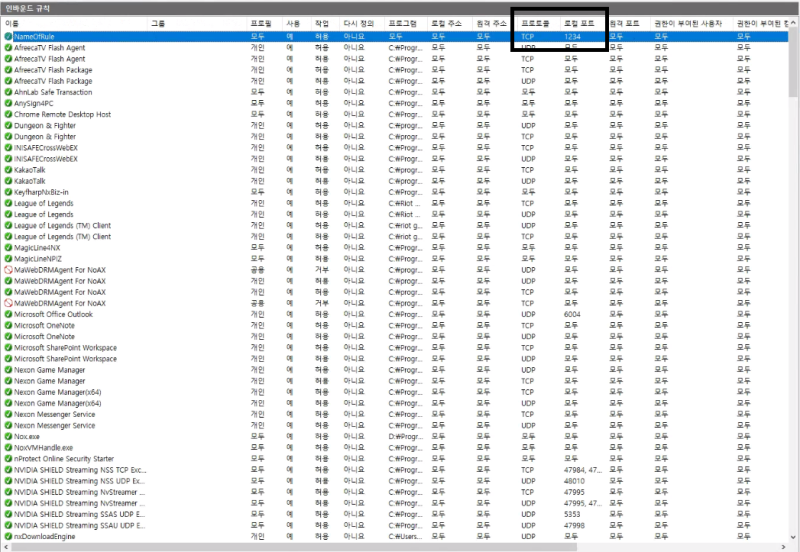Click the green check icon for NameOfRule
800x552 pixels.
[8, 37]
